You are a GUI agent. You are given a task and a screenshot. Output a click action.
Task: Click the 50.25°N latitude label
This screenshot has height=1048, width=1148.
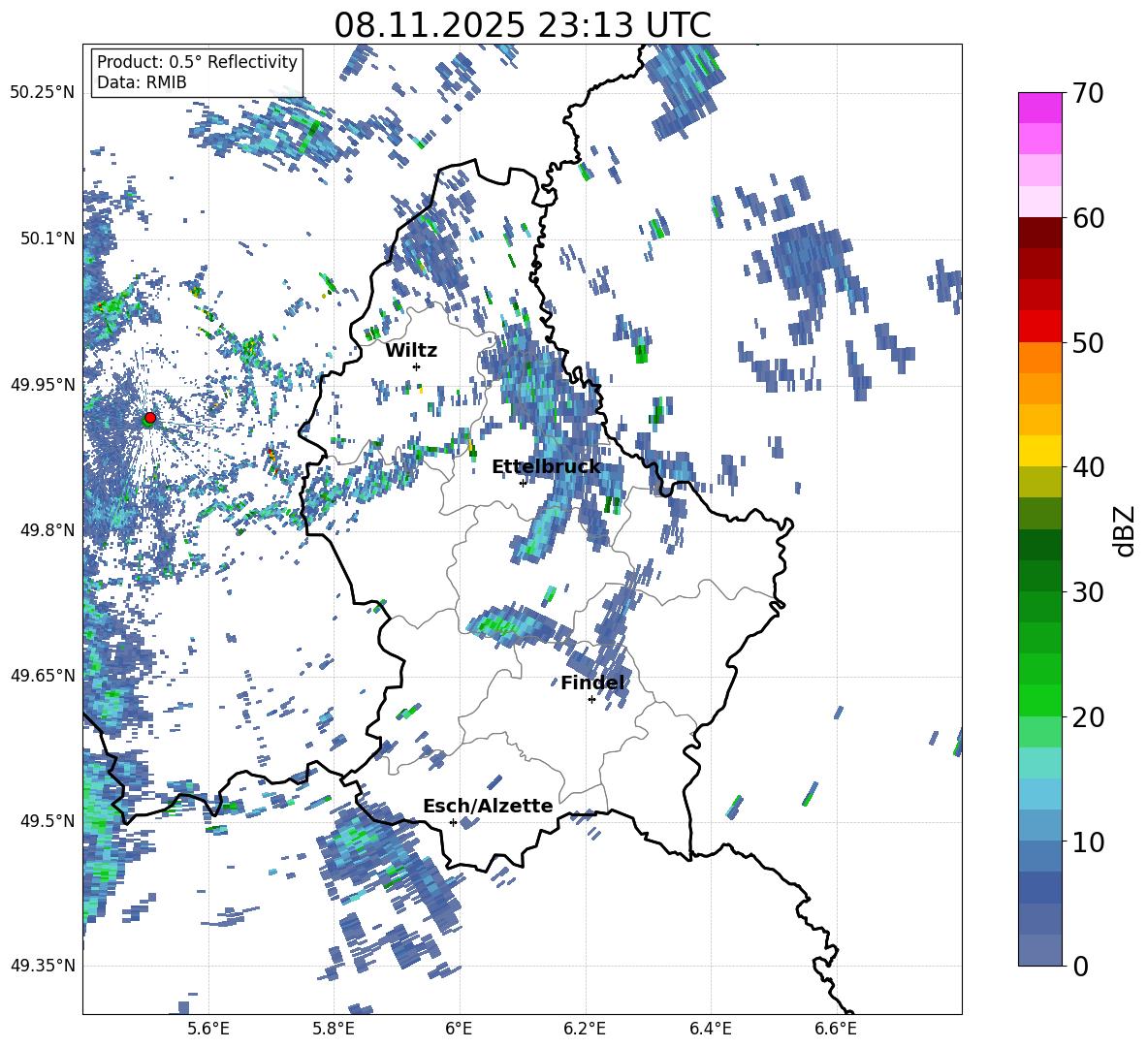[x=43, y=93]
